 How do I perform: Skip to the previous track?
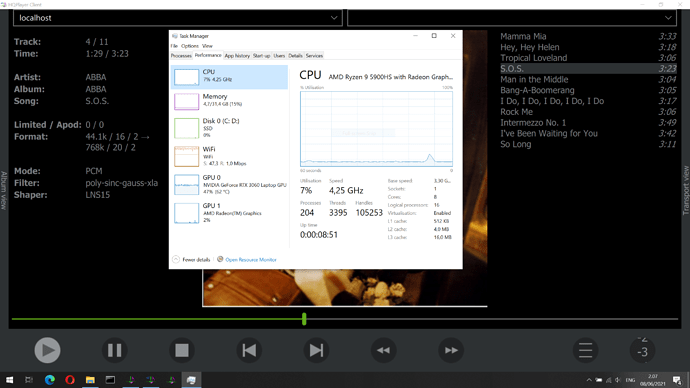249,350
